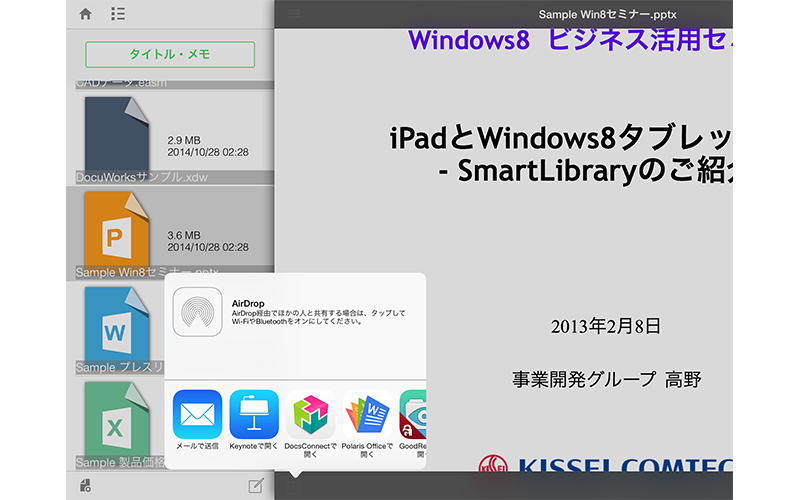Tap the 2013年2月8日 date on slide
The height and width of the screenshot is (500, 800).
[606, 327]
